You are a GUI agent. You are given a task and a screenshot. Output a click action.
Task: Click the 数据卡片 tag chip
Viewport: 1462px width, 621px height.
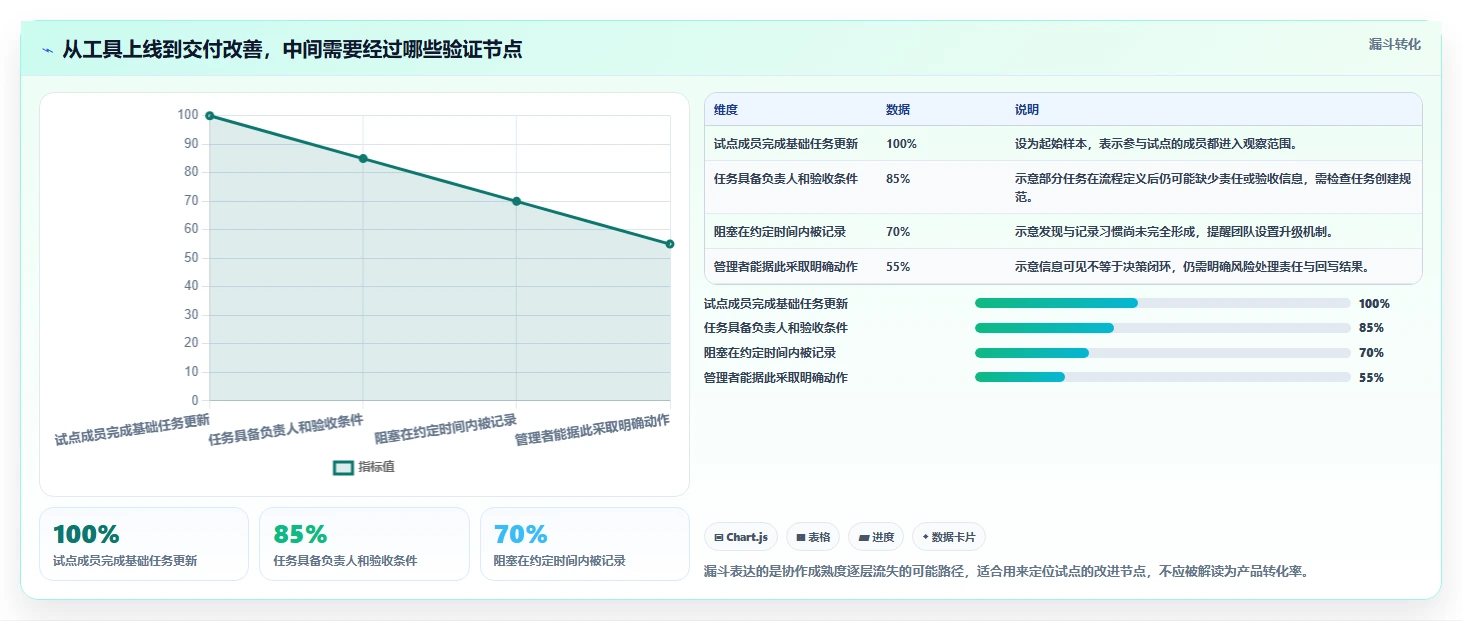[x=949, y=537]
